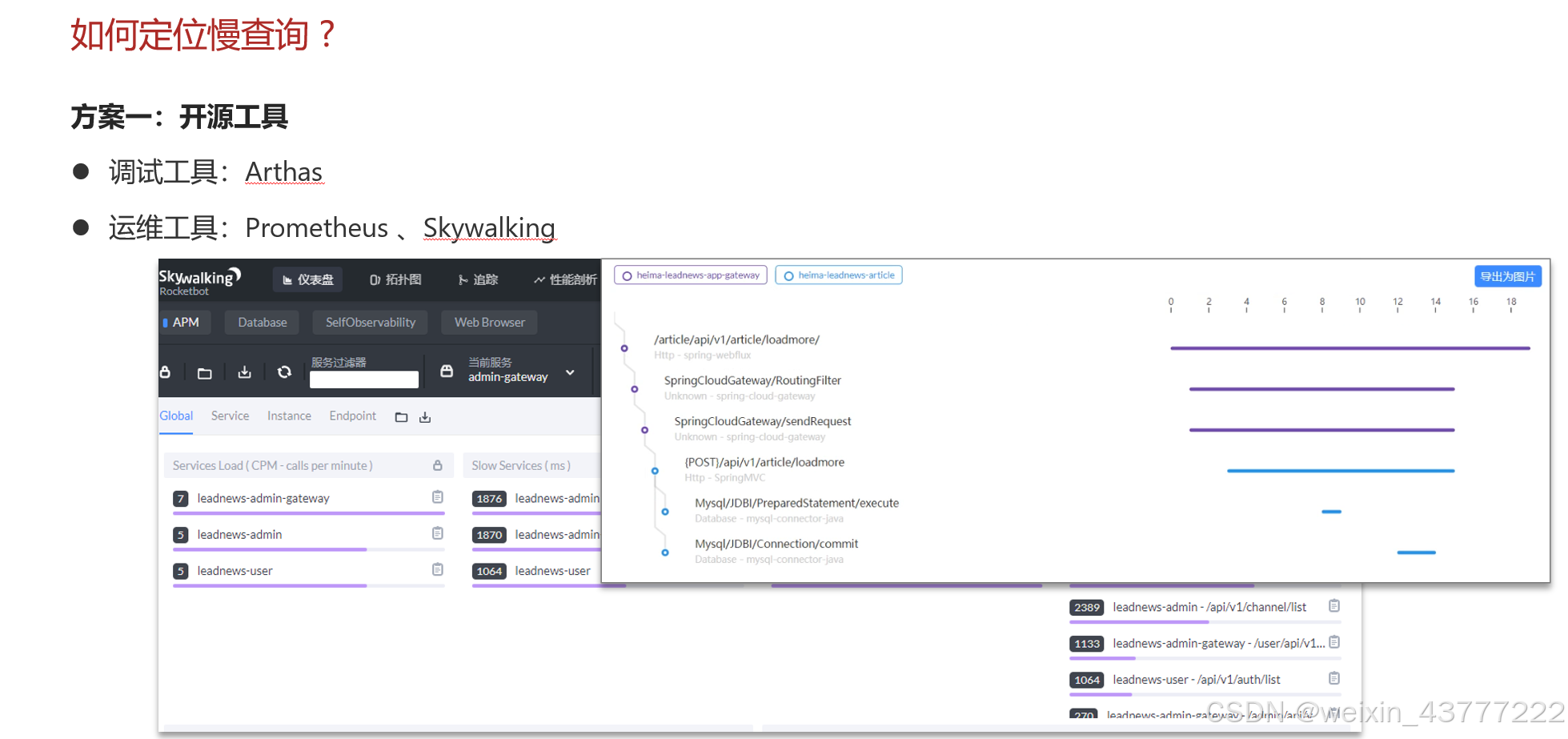Click the download icon in dark toolbar
The height and width of the screenshot is (739, 1568).
tap(245, 372)
